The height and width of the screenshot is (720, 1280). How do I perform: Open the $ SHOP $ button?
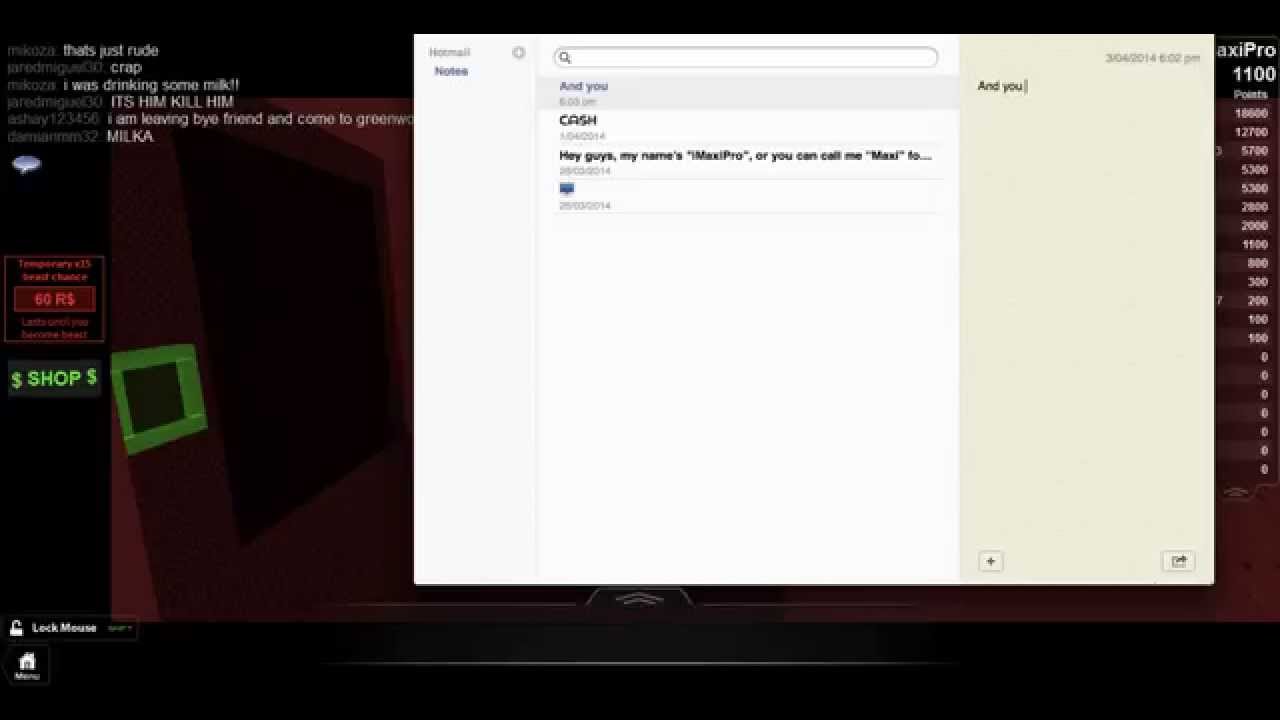point(54,378)
